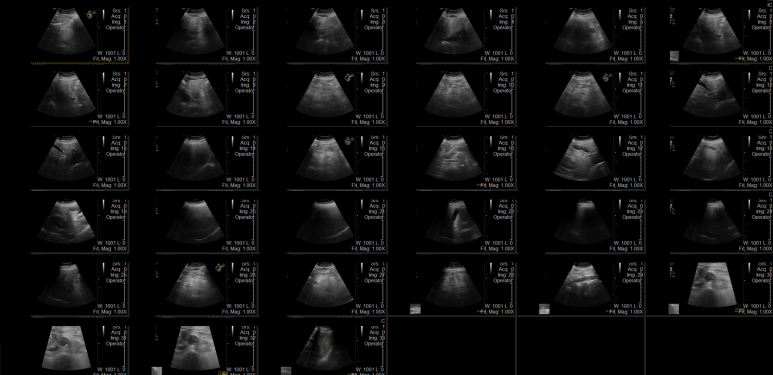Select ultrasound thumbnail Img 27
This screenshot has width=773, height=375.
325,284
